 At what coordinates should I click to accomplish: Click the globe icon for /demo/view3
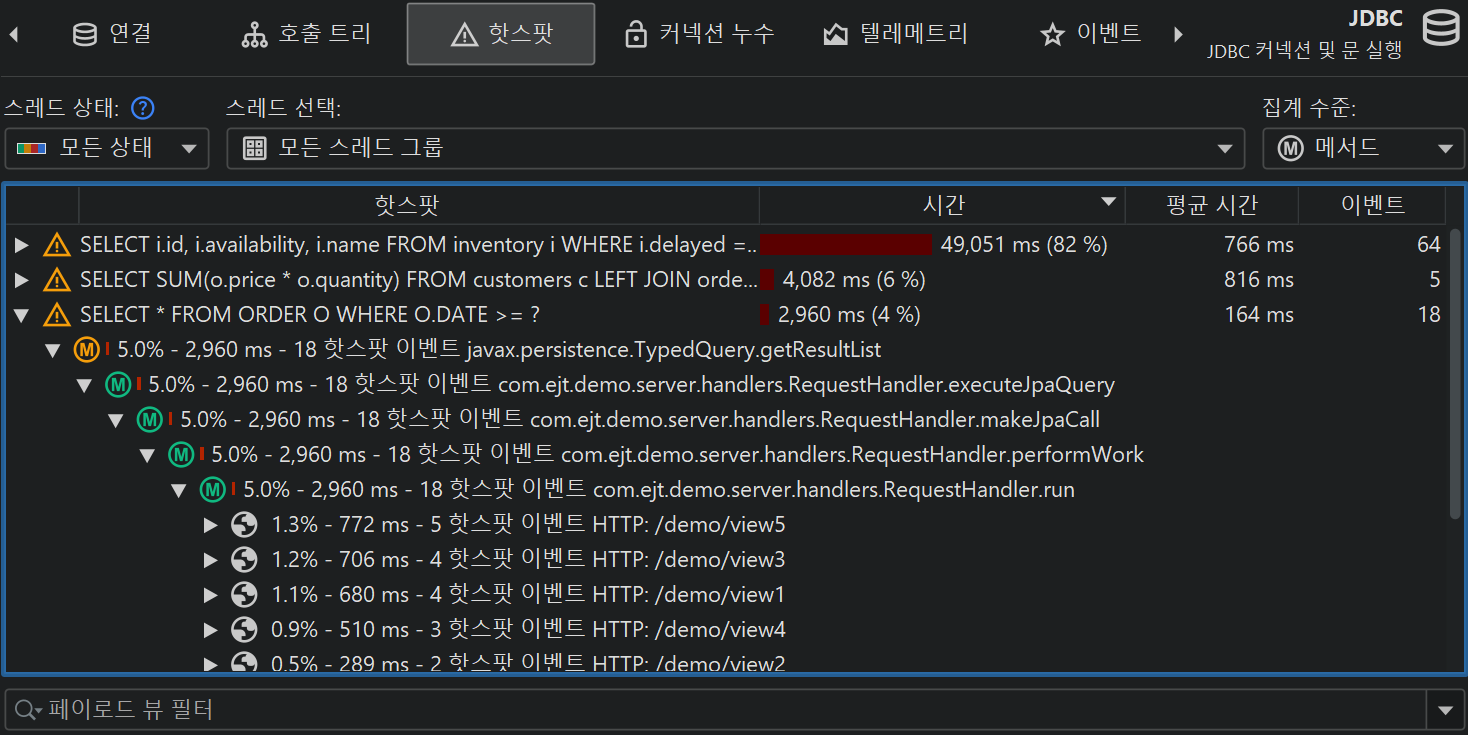(x=244, y=560)
